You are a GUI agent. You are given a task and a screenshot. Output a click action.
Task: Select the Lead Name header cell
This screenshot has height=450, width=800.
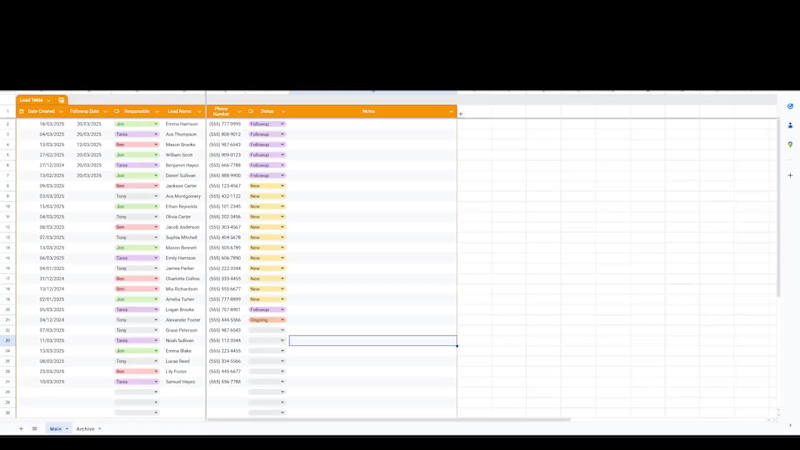pyautogui.click(x=183, y=111)
